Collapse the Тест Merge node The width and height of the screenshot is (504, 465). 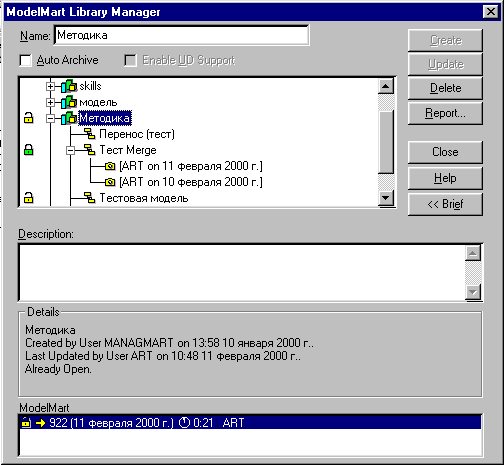70,150
